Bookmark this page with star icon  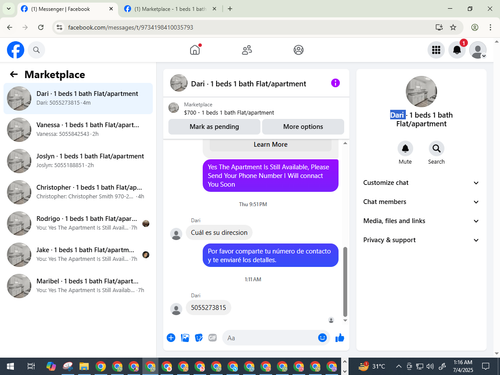tap(453, 27)
